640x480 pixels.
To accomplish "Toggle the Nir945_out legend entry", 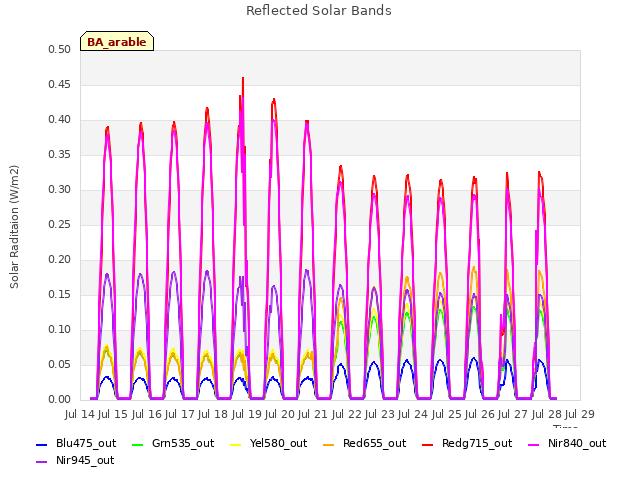I will click(x=76, y=461).
